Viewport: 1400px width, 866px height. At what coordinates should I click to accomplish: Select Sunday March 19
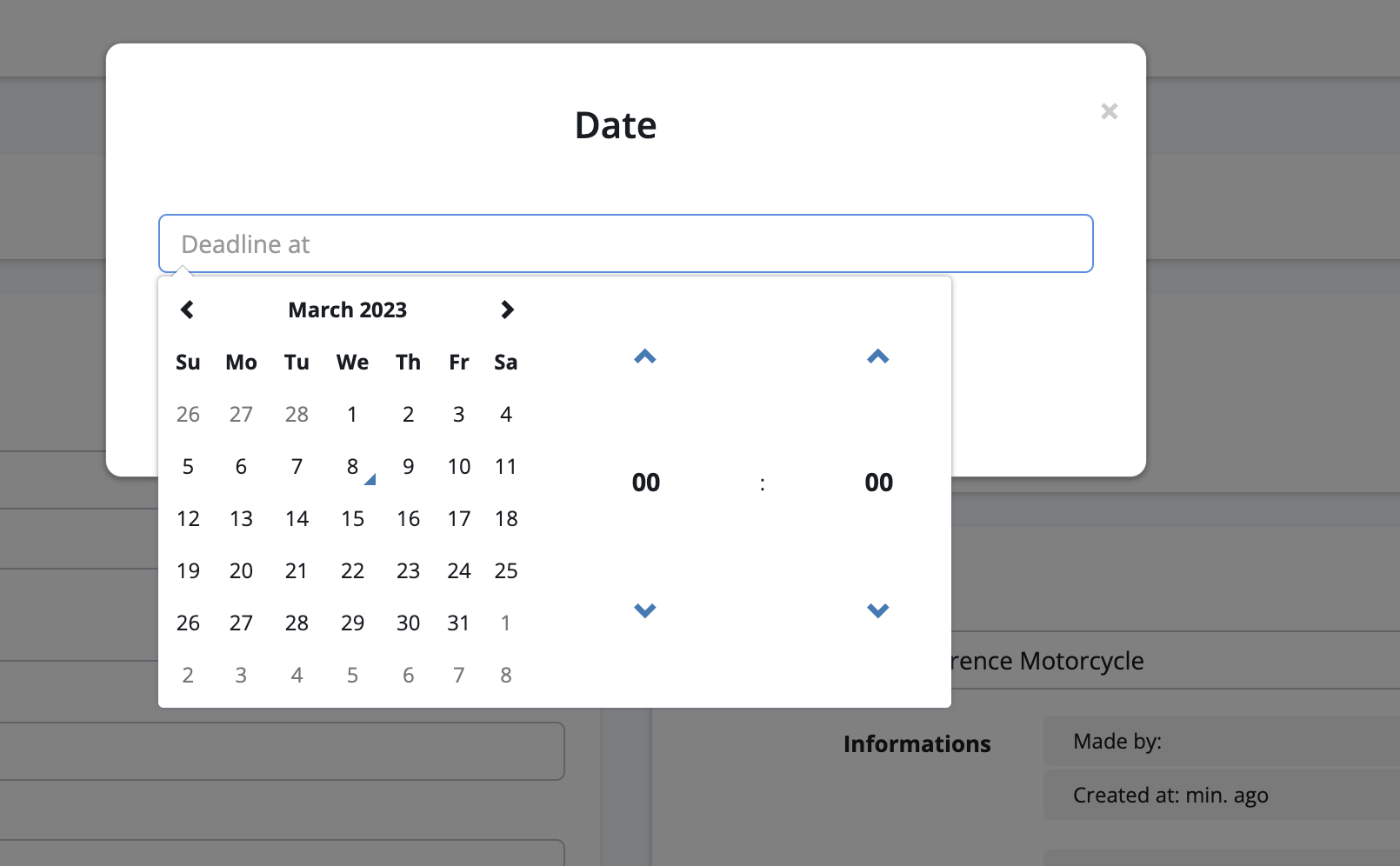tap(188, 571)
